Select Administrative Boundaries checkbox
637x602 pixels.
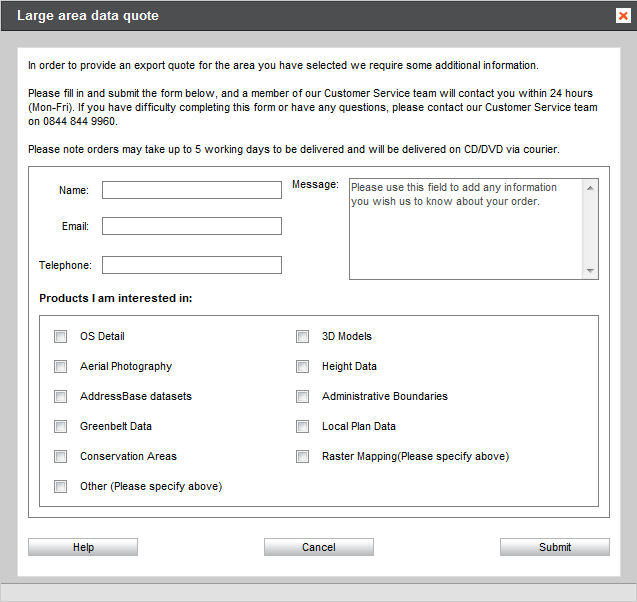[302, 396]
